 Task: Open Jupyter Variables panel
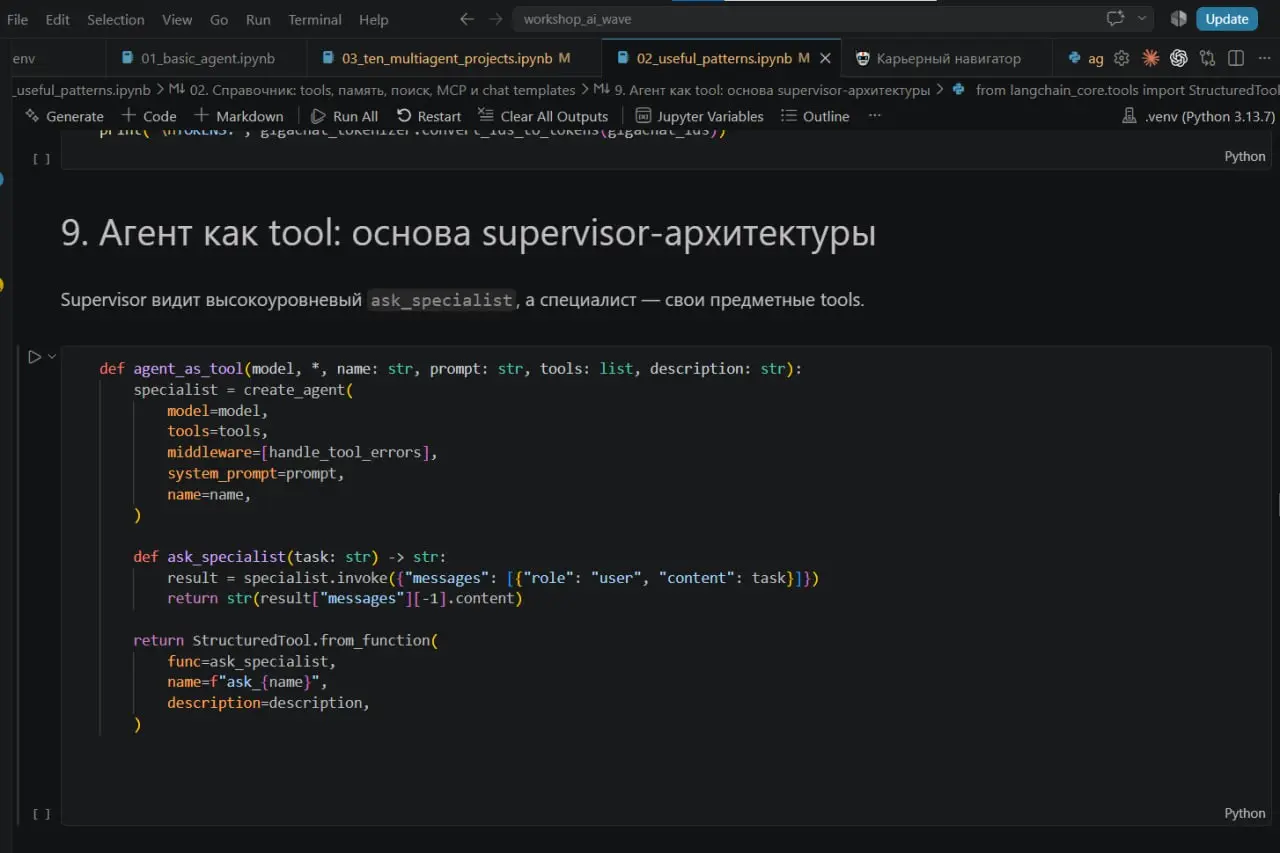[x=699, y=116]
